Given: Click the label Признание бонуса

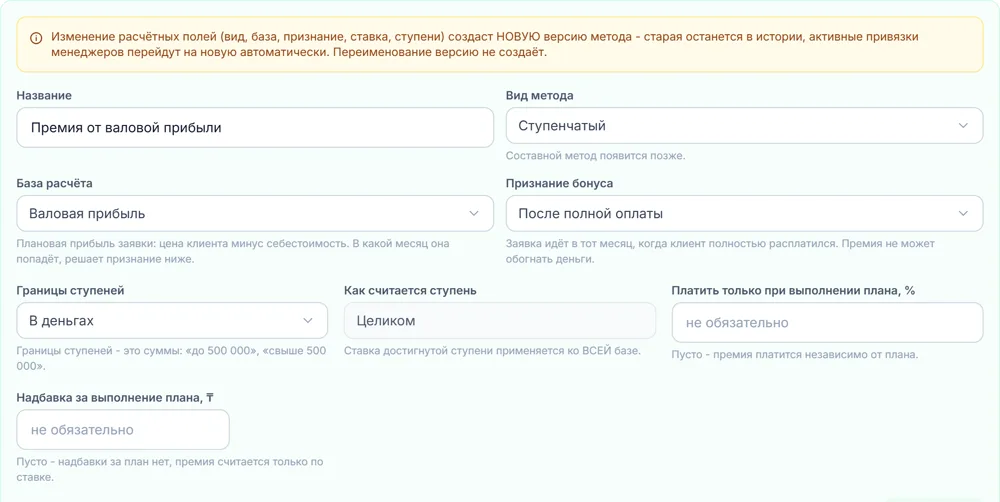Looking at the screenshot, I should (559, 183).
